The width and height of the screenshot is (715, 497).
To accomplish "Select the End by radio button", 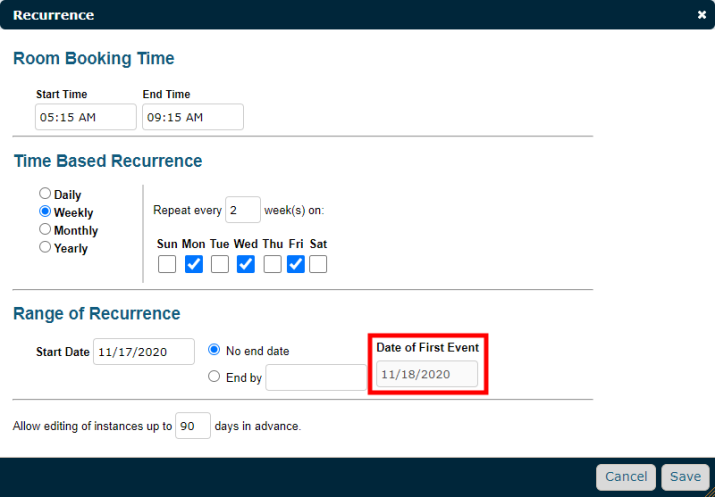I will (214, 376).
